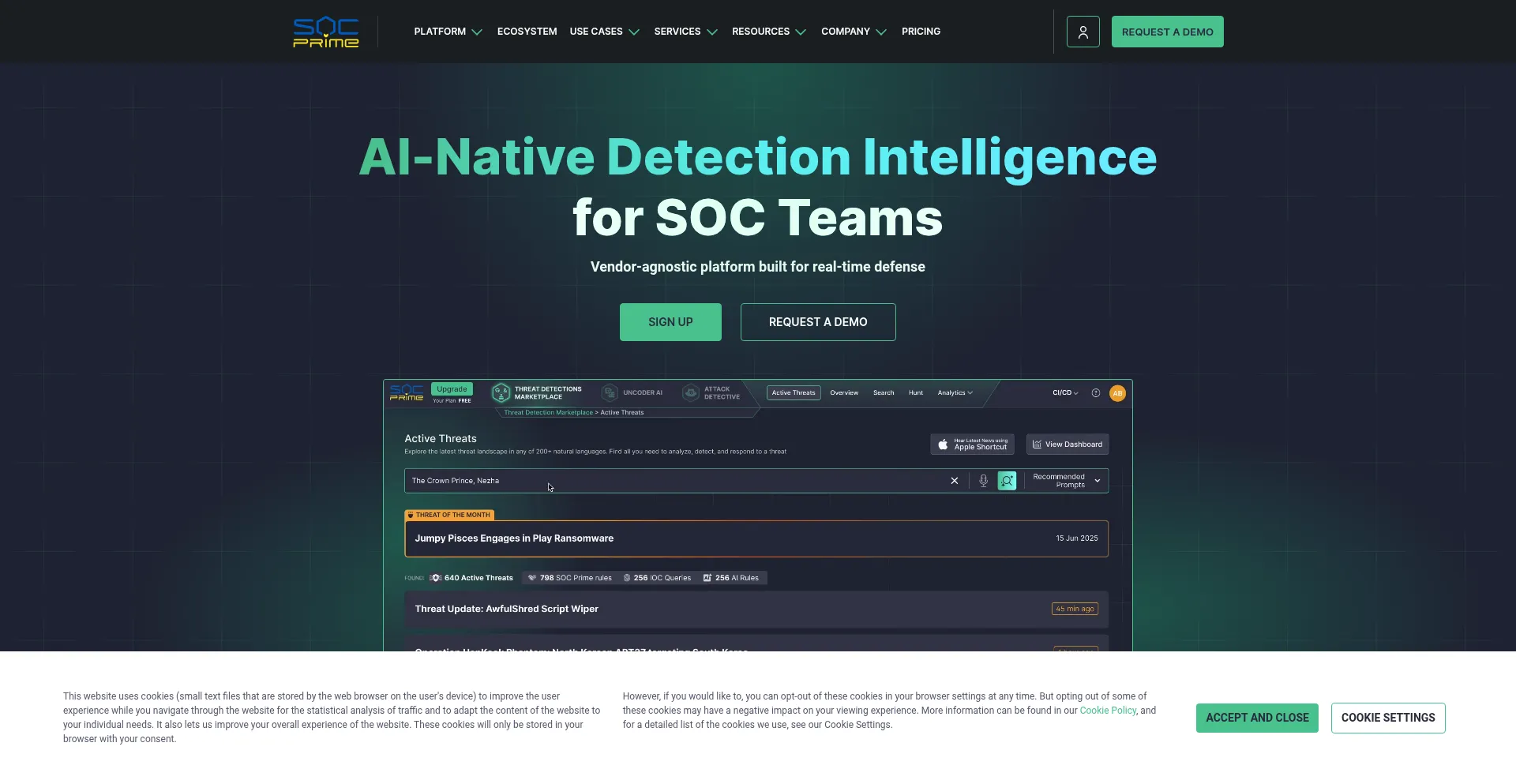Click the help question mark icon

click(x=1095, y=393)
